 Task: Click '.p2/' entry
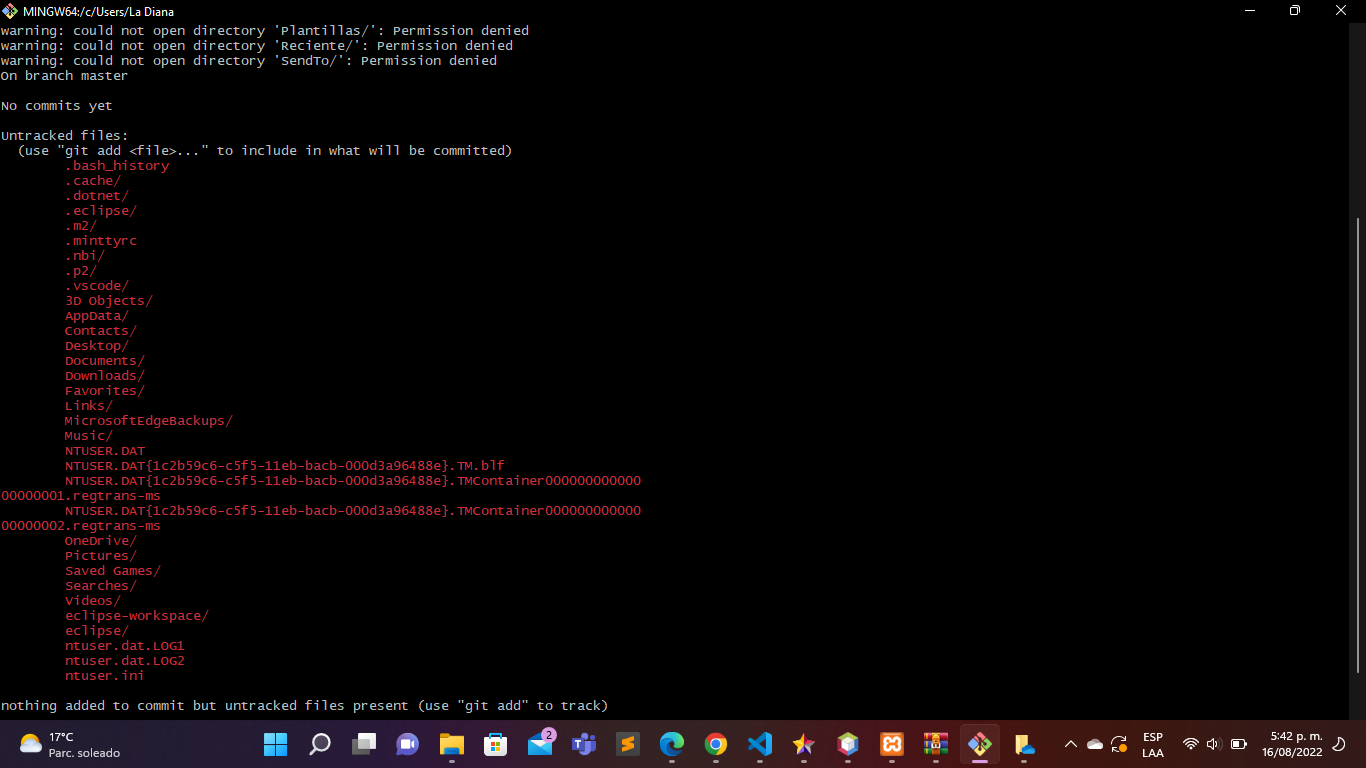pyautogui.click(x=81, y=271)
